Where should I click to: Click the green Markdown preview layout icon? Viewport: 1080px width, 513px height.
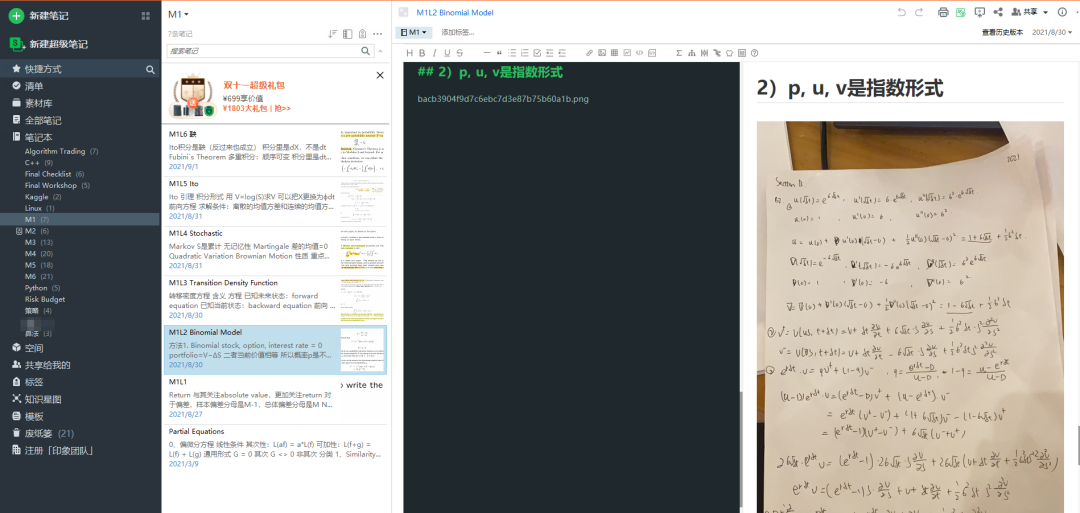click(x=961, y=12)
